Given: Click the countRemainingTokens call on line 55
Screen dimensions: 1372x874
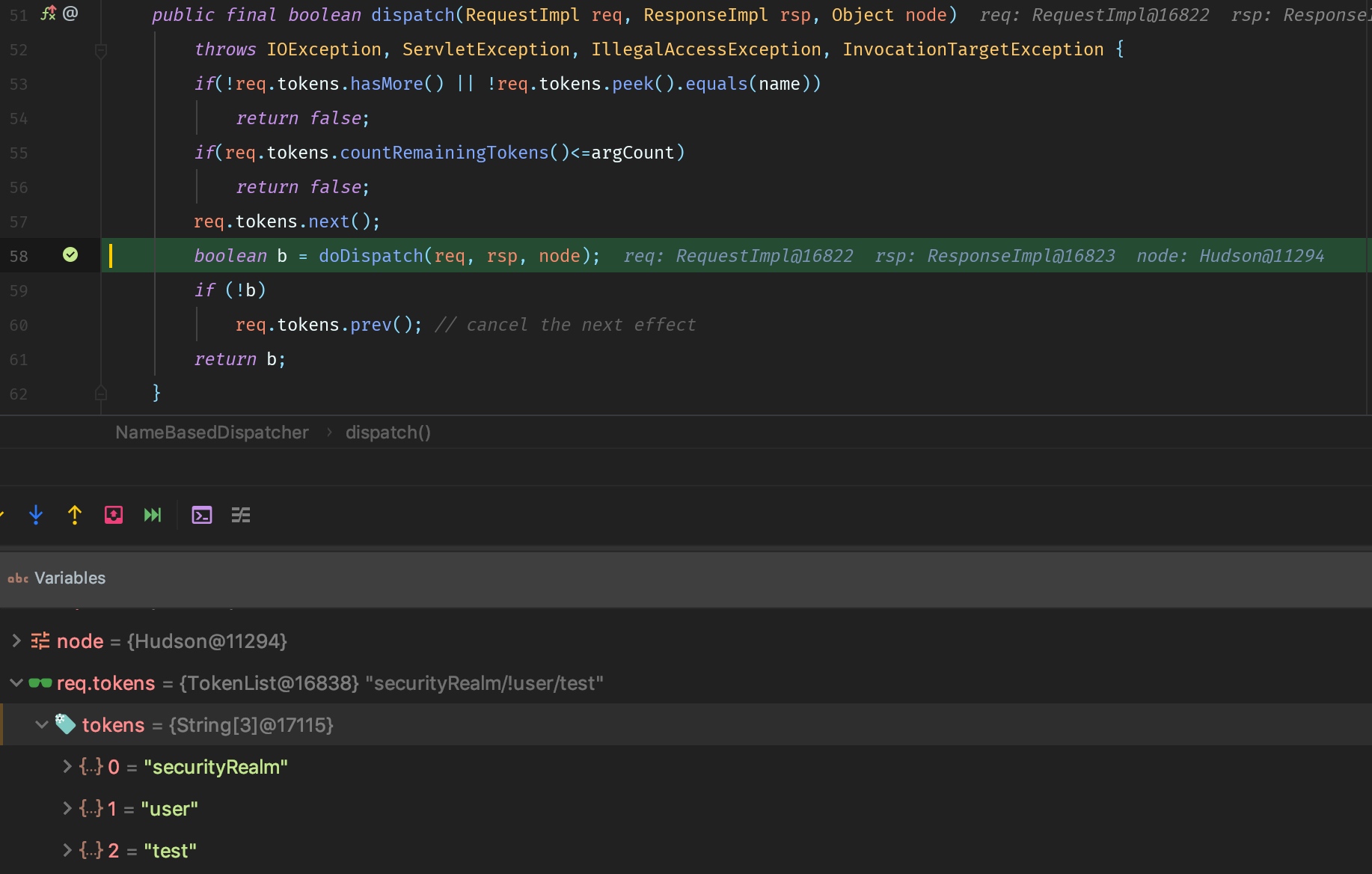Looking at the screenshot, I should coord(444,153).
